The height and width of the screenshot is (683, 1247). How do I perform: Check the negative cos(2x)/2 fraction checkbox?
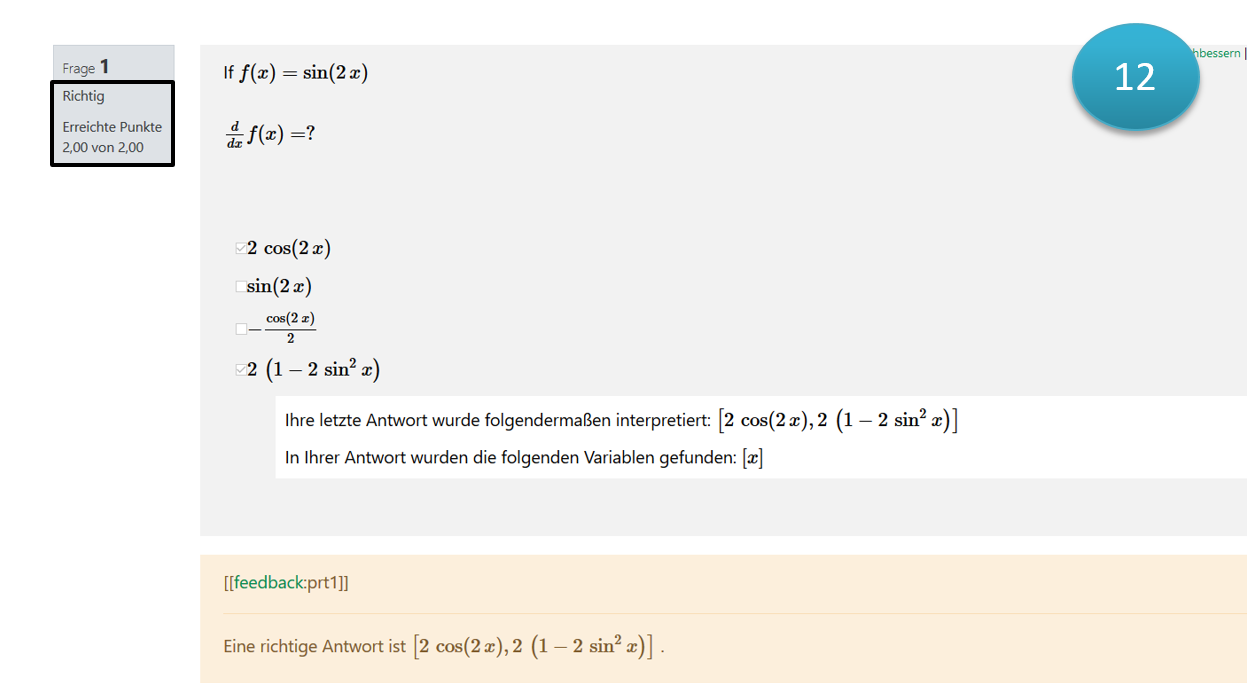coord(240,328)
